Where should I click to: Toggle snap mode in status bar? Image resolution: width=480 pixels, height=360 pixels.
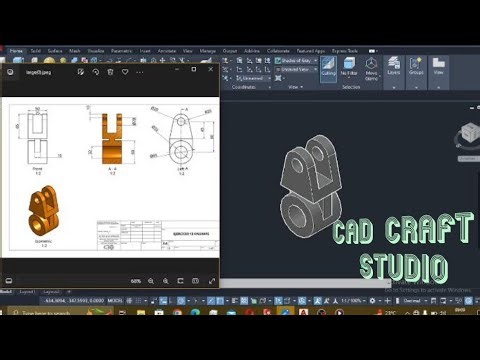coord(138,301)
